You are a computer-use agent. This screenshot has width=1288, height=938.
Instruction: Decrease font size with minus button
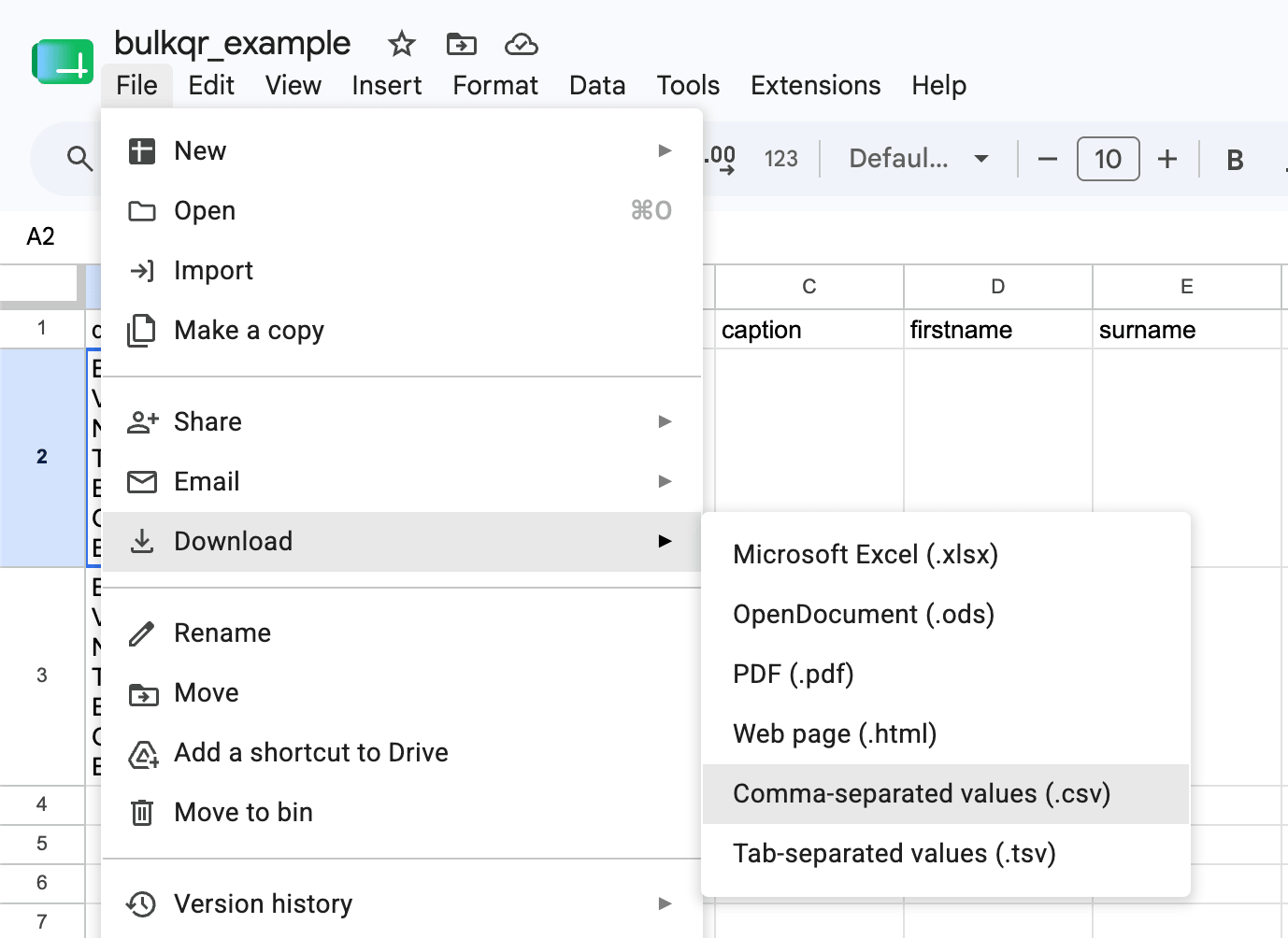1048,159
